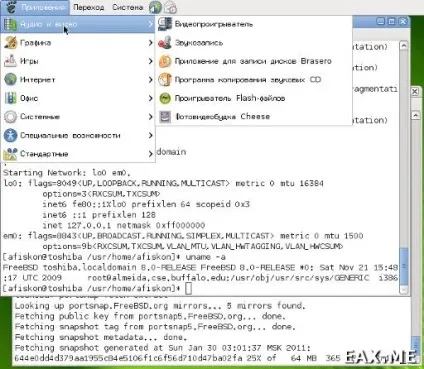The image size is (424, 369).
Task: Close the background window with X button
Action: pyautogui.click(x=415, y=91)
